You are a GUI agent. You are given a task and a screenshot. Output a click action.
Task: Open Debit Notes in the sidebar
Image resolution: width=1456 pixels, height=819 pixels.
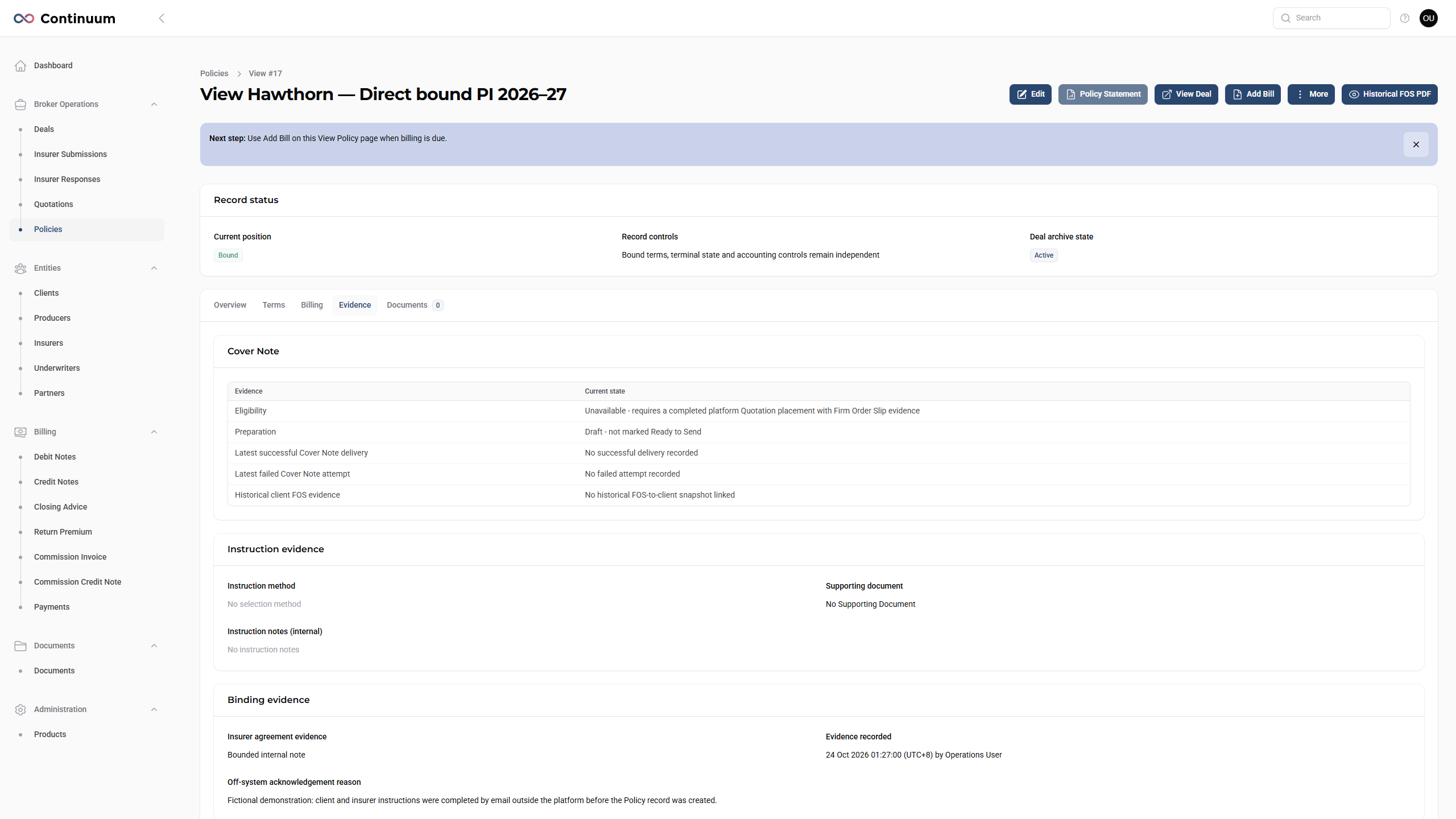click(x=86, y=457)
